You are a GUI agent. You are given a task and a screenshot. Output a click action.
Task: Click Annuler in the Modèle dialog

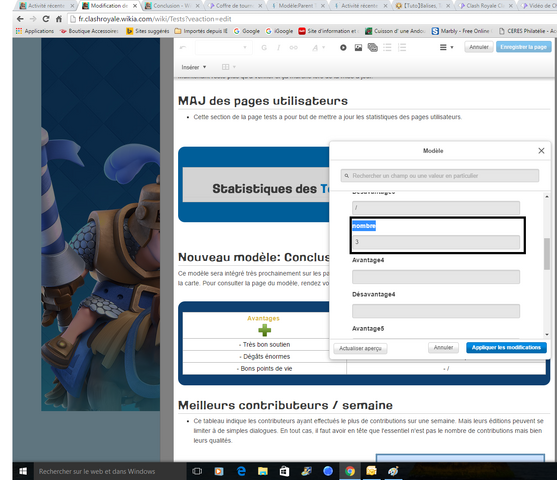coord(443,347)
